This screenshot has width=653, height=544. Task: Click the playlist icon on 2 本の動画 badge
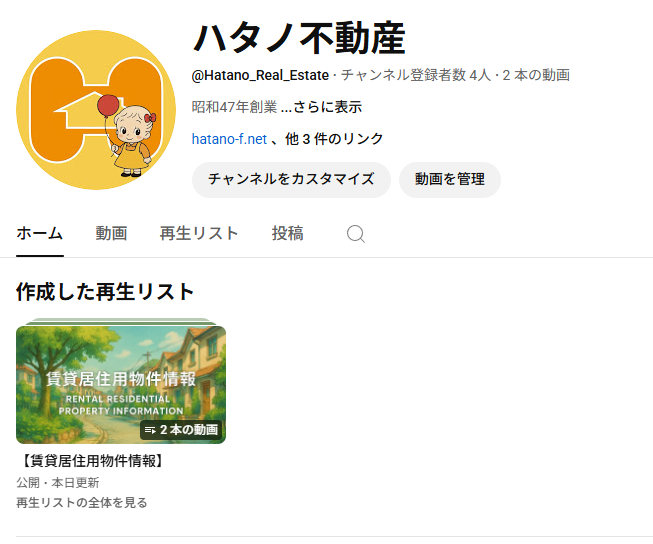pyautogui.click(x=150, y=430)
